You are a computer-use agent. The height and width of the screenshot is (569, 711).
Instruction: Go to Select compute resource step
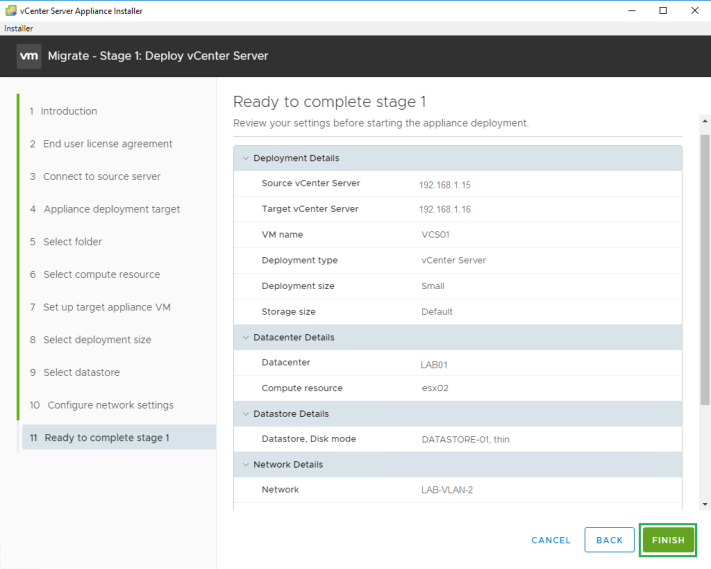point(101,274)
